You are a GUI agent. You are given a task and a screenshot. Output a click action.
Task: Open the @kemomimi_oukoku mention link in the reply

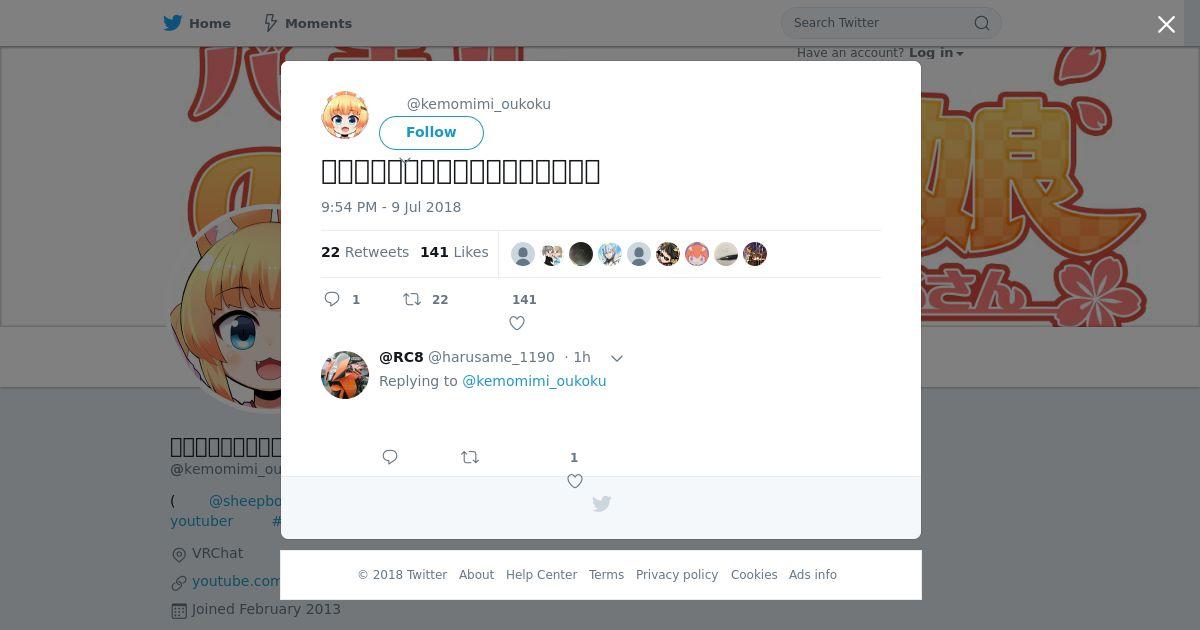[534, 381]
